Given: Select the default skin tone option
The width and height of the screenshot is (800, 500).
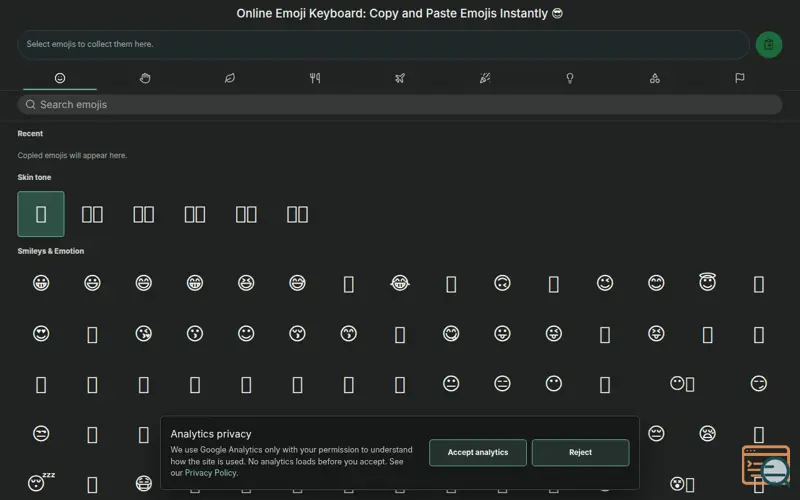Looking at the screenshot, I should pyautogui.click(x=41, y=214).
